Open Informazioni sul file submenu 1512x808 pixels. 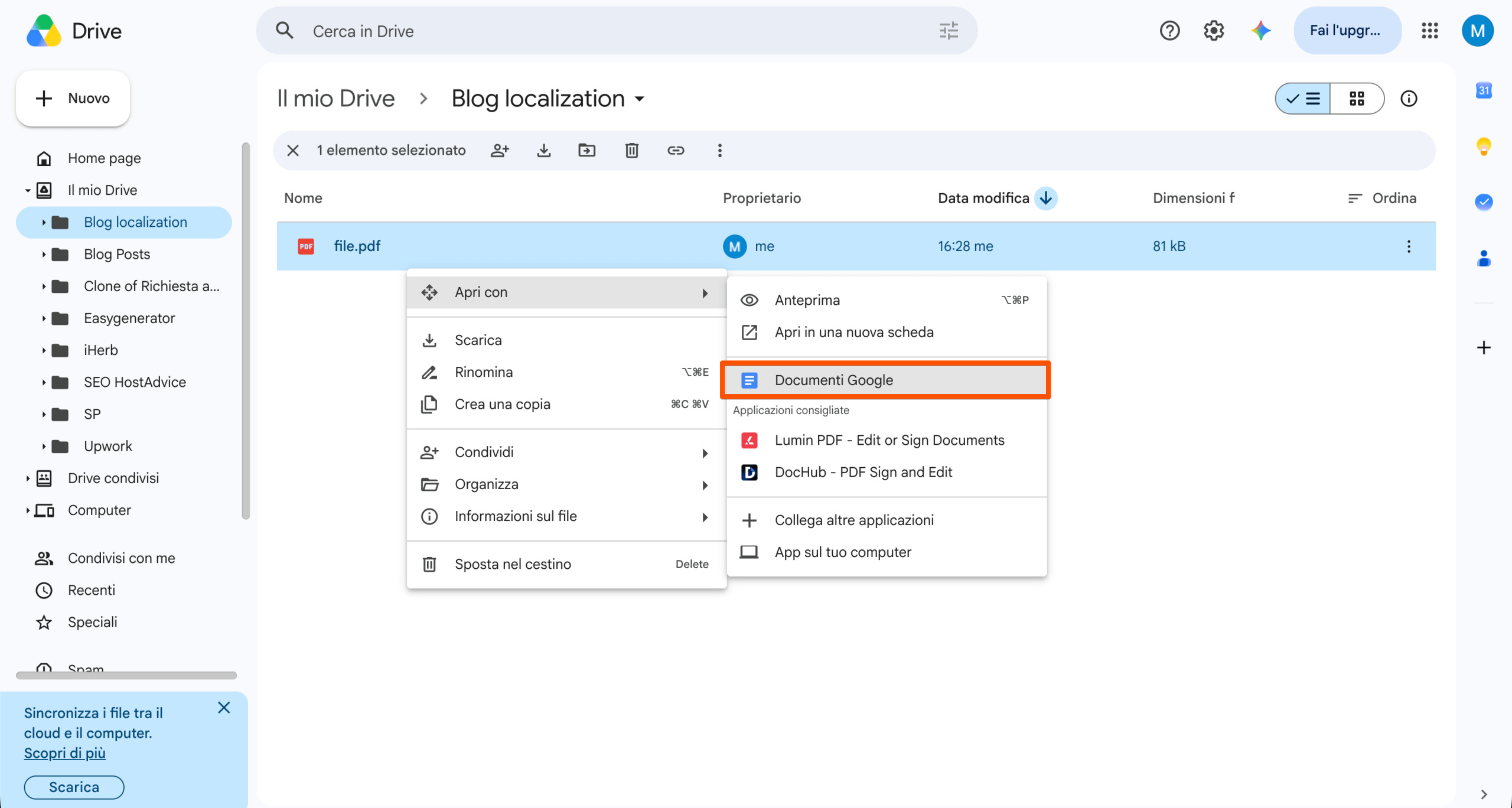coord(566,516)
